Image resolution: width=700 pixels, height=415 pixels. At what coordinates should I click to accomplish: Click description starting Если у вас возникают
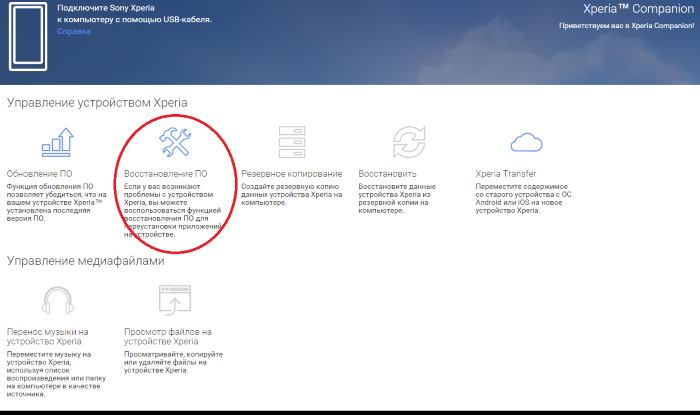173,210
